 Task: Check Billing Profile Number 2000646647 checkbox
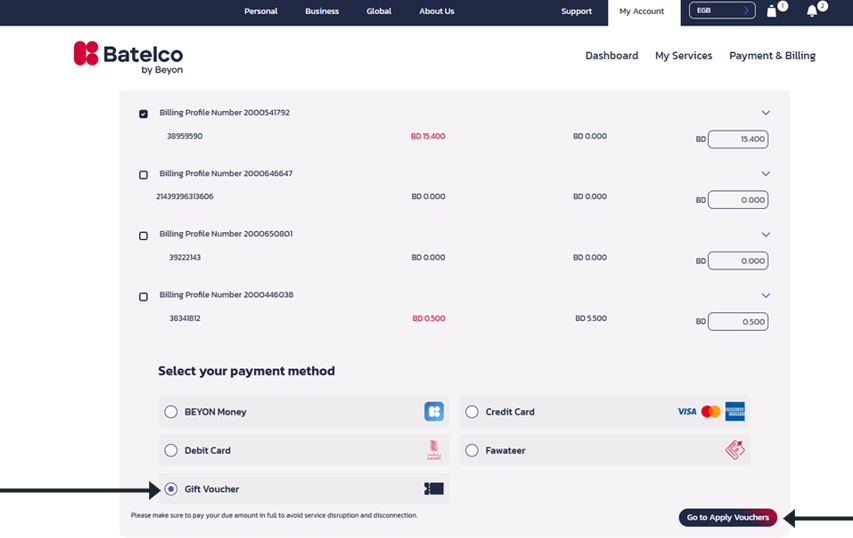pyautogui.click(x=143, y=175)
